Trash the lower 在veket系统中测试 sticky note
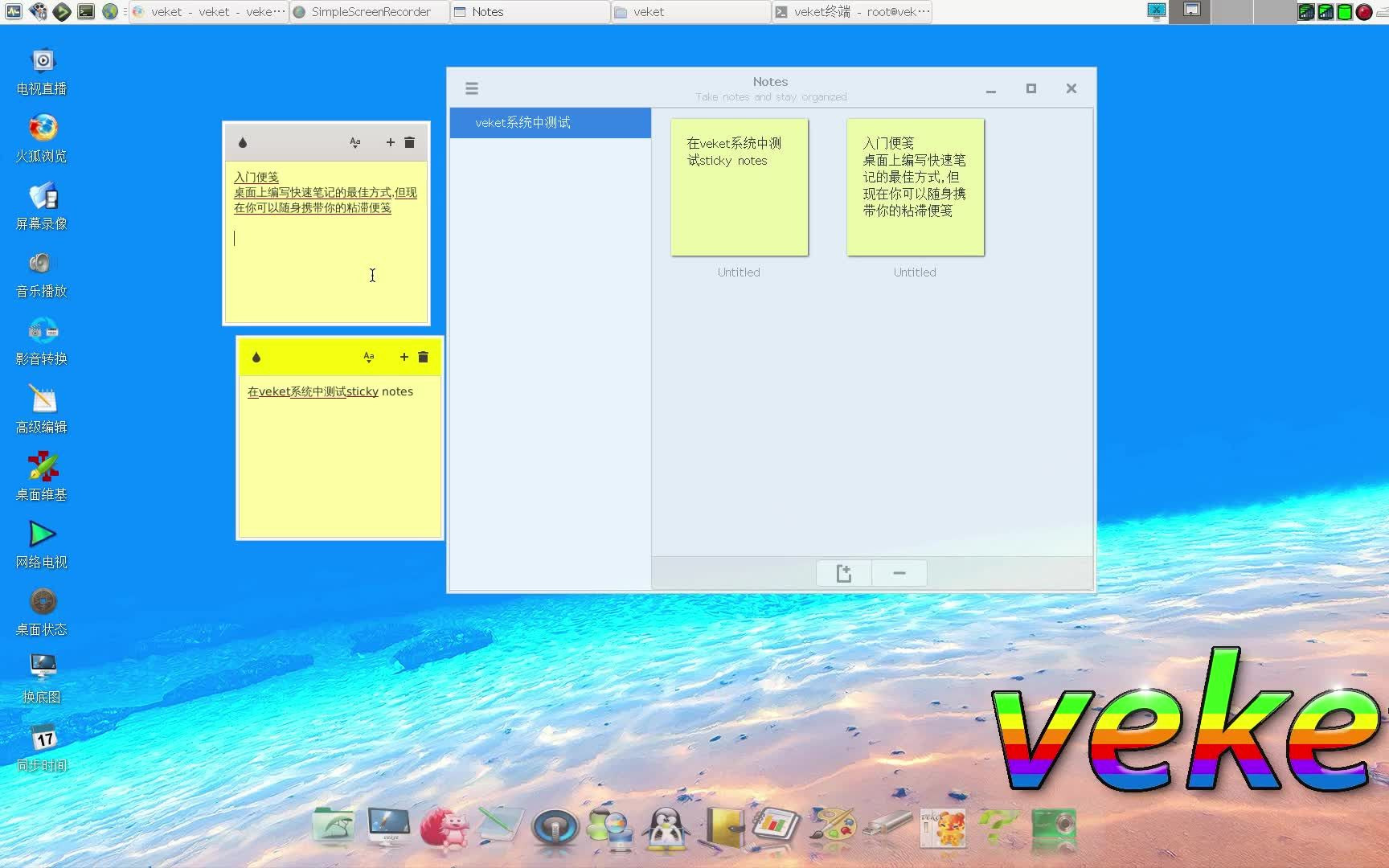 (423, 357)
